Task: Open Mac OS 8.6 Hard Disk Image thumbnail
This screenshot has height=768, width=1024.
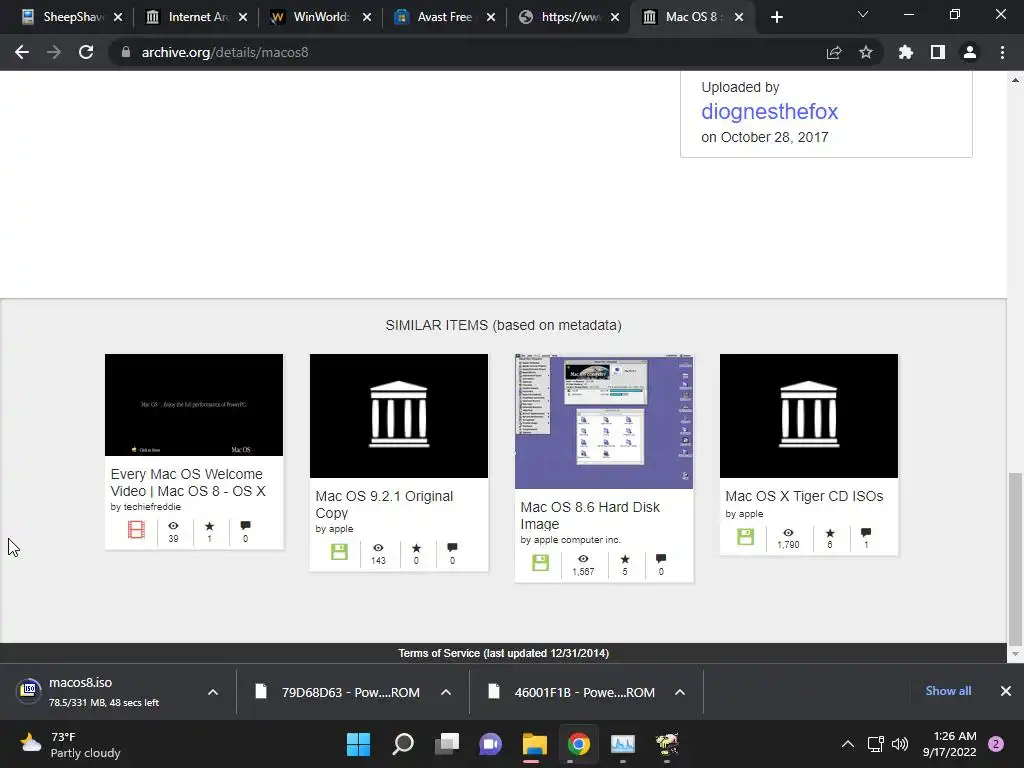Action: point(604,421)
